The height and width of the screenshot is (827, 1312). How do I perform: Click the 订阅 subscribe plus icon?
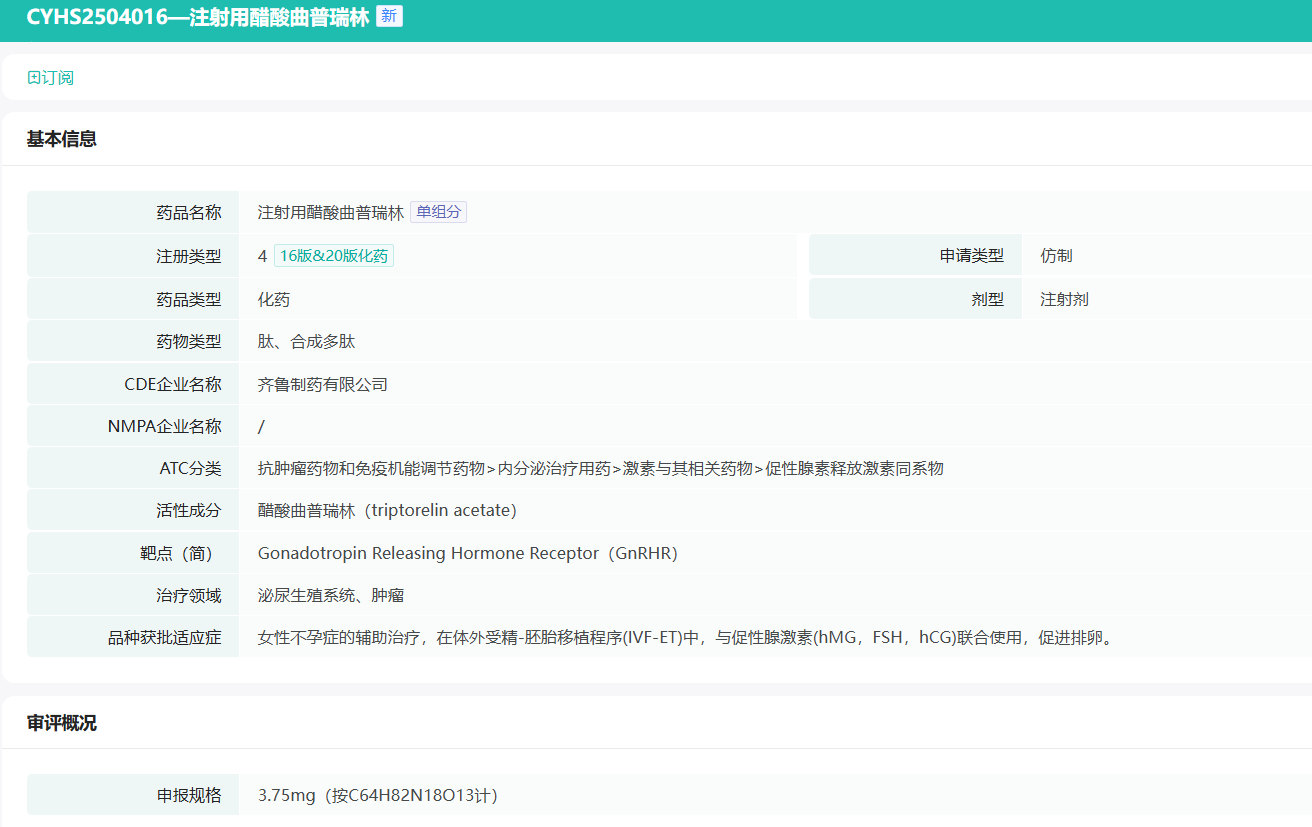coord(34,78)
